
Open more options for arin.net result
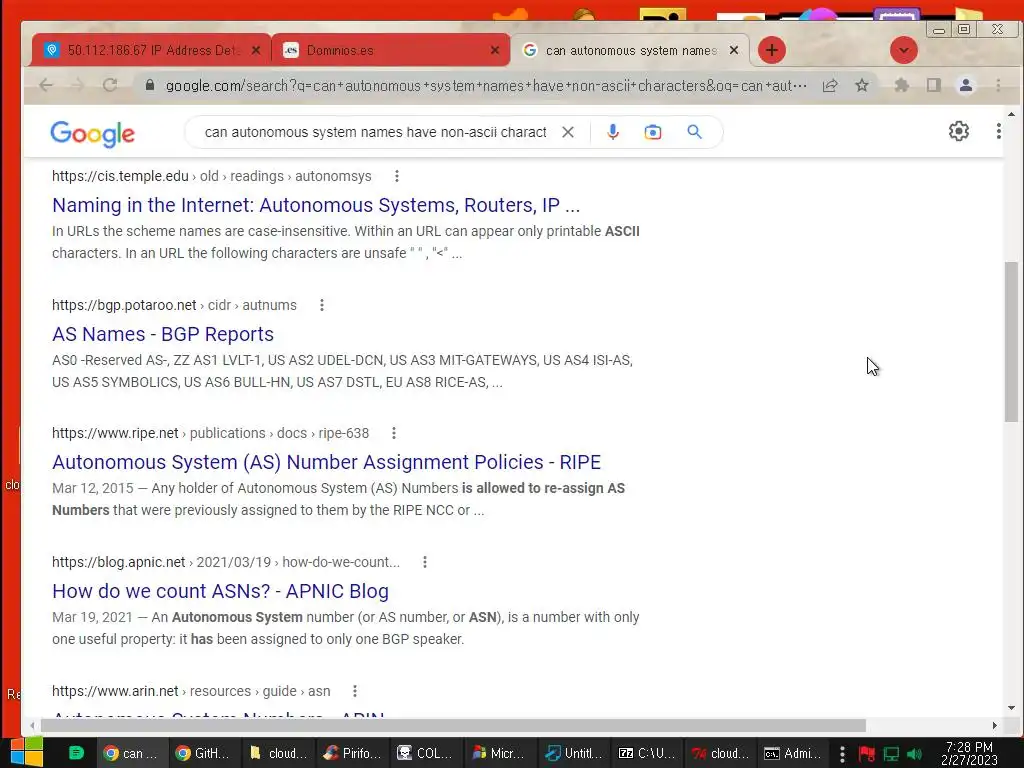click(x=355, y=691)
